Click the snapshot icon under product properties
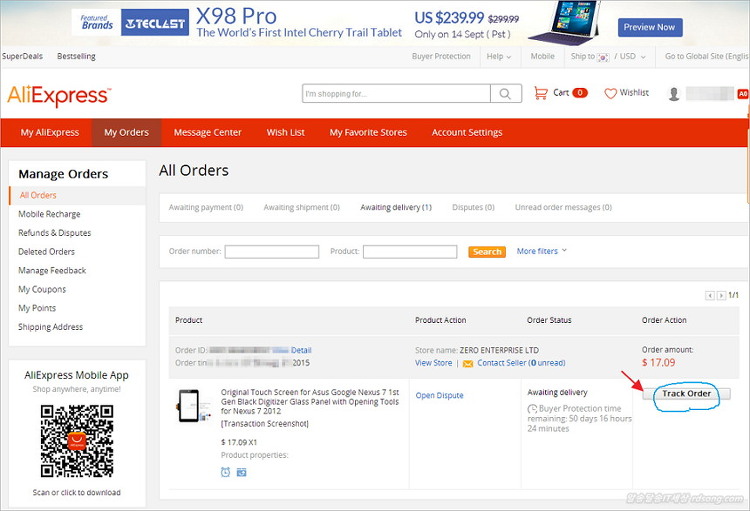 [241, 471]
